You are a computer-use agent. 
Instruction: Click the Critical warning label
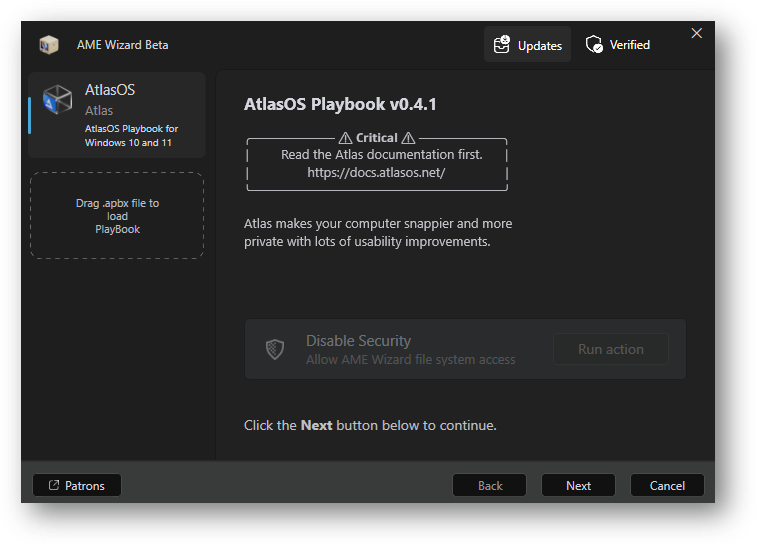tap(377, 138)
